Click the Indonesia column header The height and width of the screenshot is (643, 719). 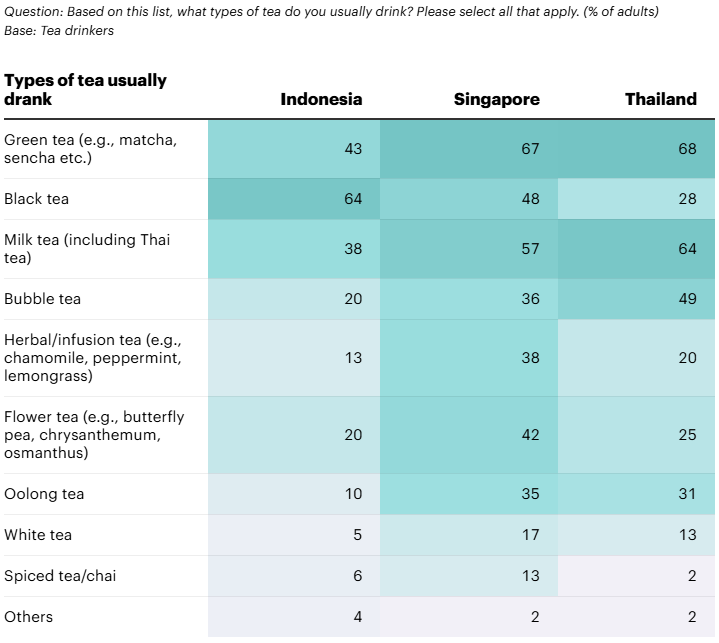321,99
